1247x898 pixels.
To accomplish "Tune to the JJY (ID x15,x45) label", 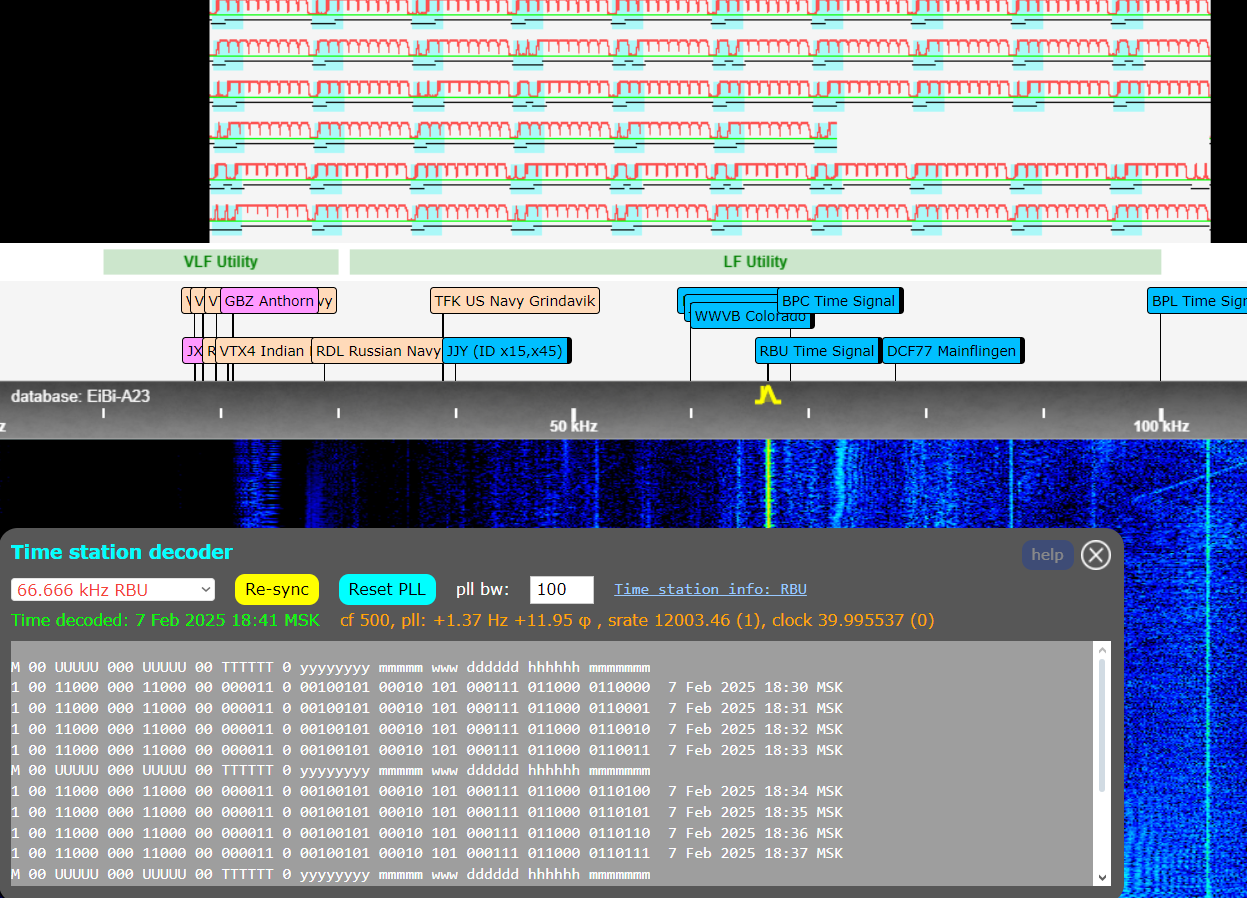I will coord(507,350).
